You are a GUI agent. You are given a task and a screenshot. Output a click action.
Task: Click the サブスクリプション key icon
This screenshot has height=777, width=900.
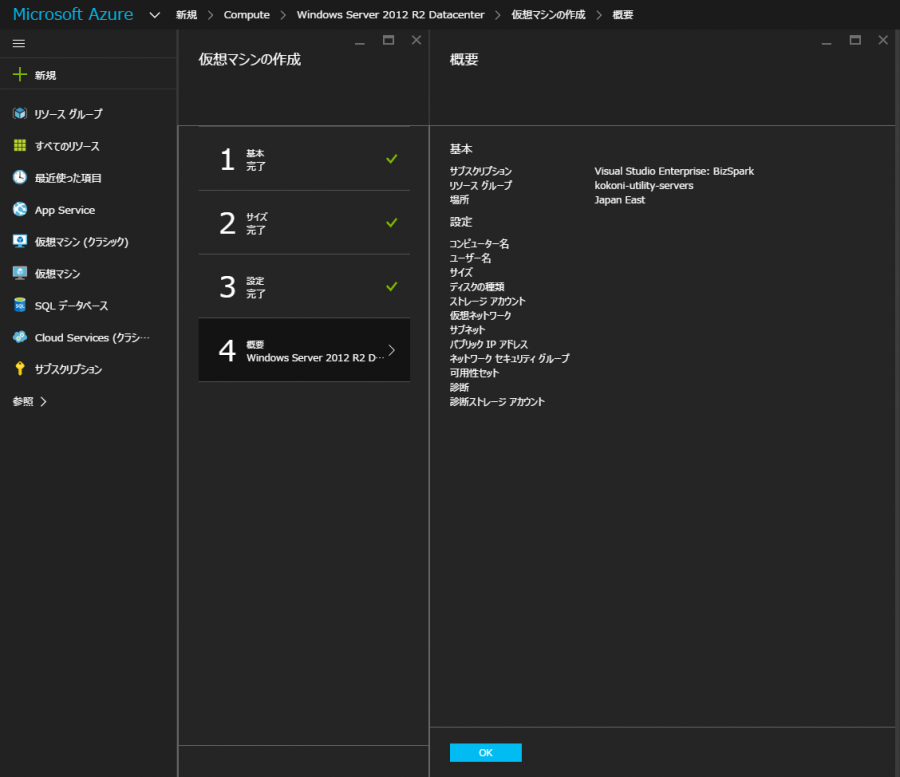pyautogui.click(x=20, y=368)
